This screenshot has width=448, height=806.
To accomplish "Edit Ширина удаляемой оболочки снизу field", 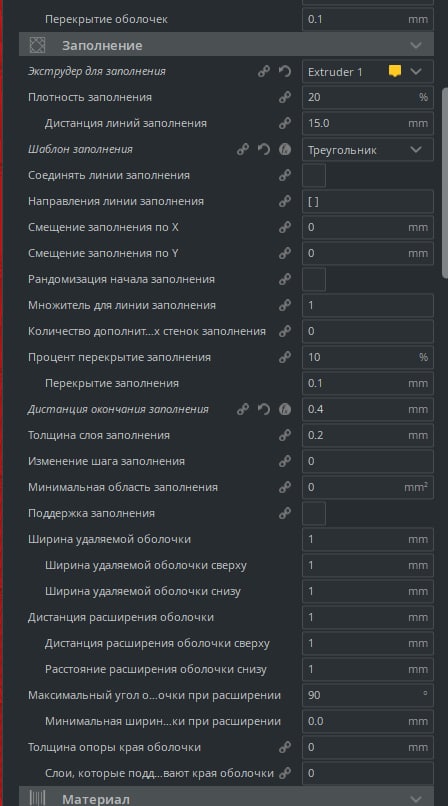I will click(368, 591).
